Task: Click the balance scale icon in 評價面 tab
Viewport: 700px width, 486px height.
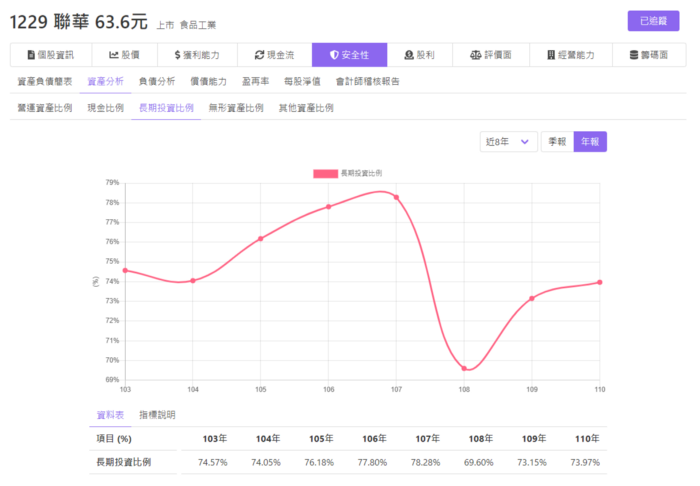Action: [475, 55]
